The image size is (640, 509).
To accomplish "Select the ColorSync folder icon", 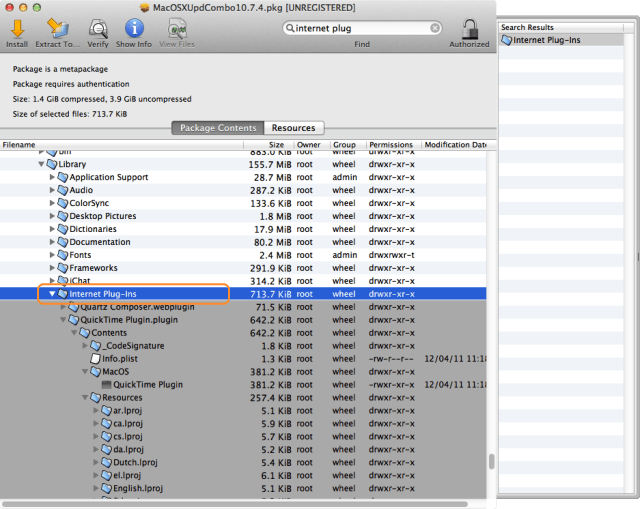I will coord(62,203).
